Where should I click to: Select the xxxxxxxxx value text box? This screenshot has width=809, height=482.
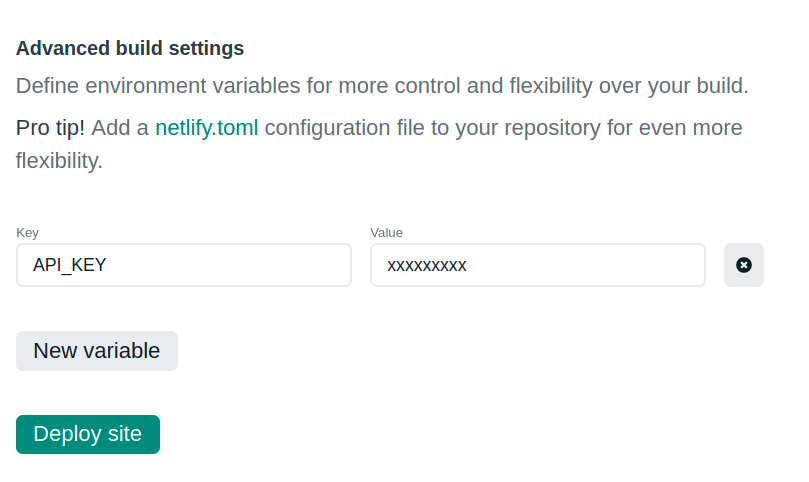point(538,265)
